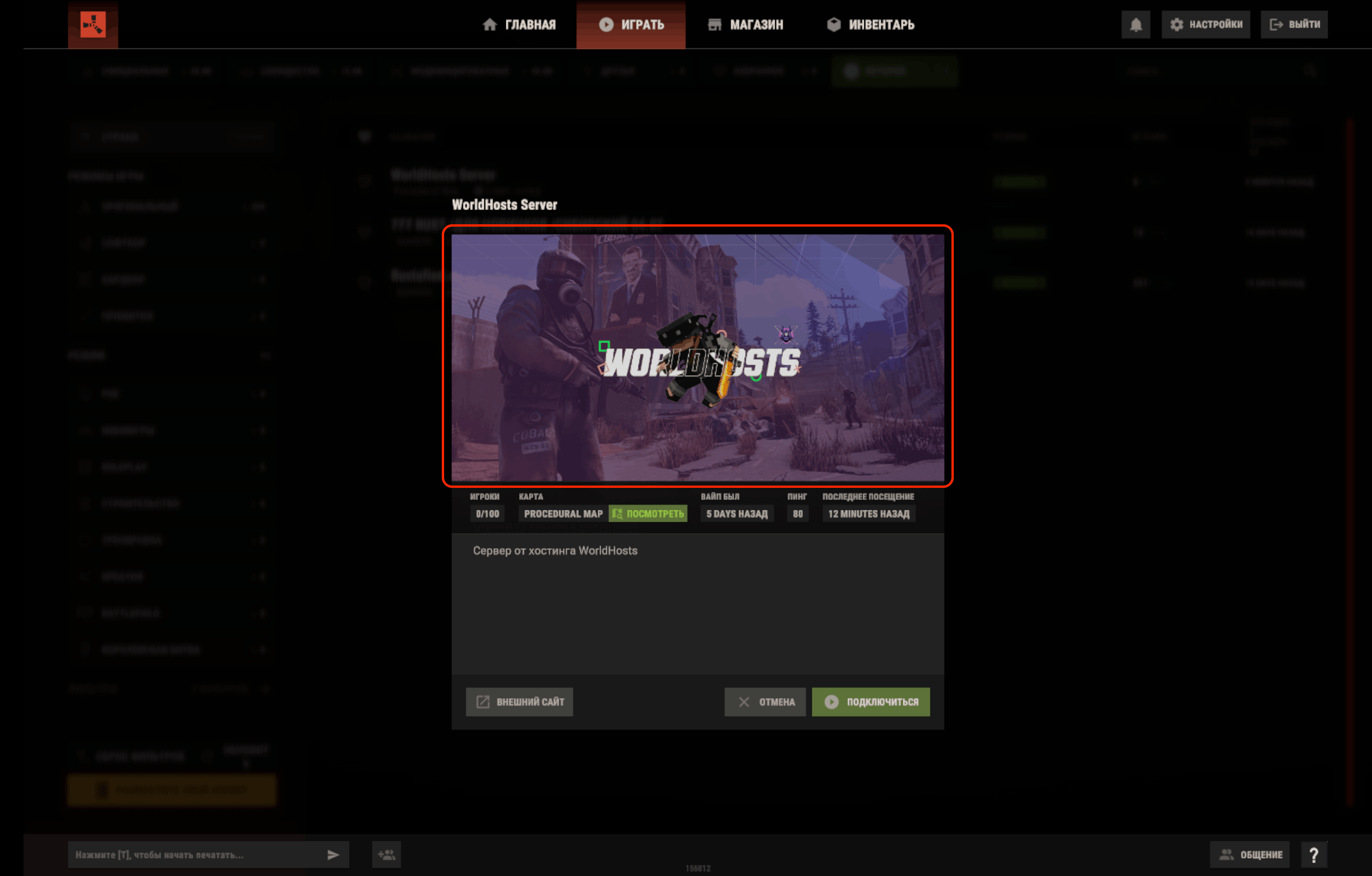This screenshot has height=876, width=1372.
Task: Select the player count 0/100
Action: [x=487, y=514]
